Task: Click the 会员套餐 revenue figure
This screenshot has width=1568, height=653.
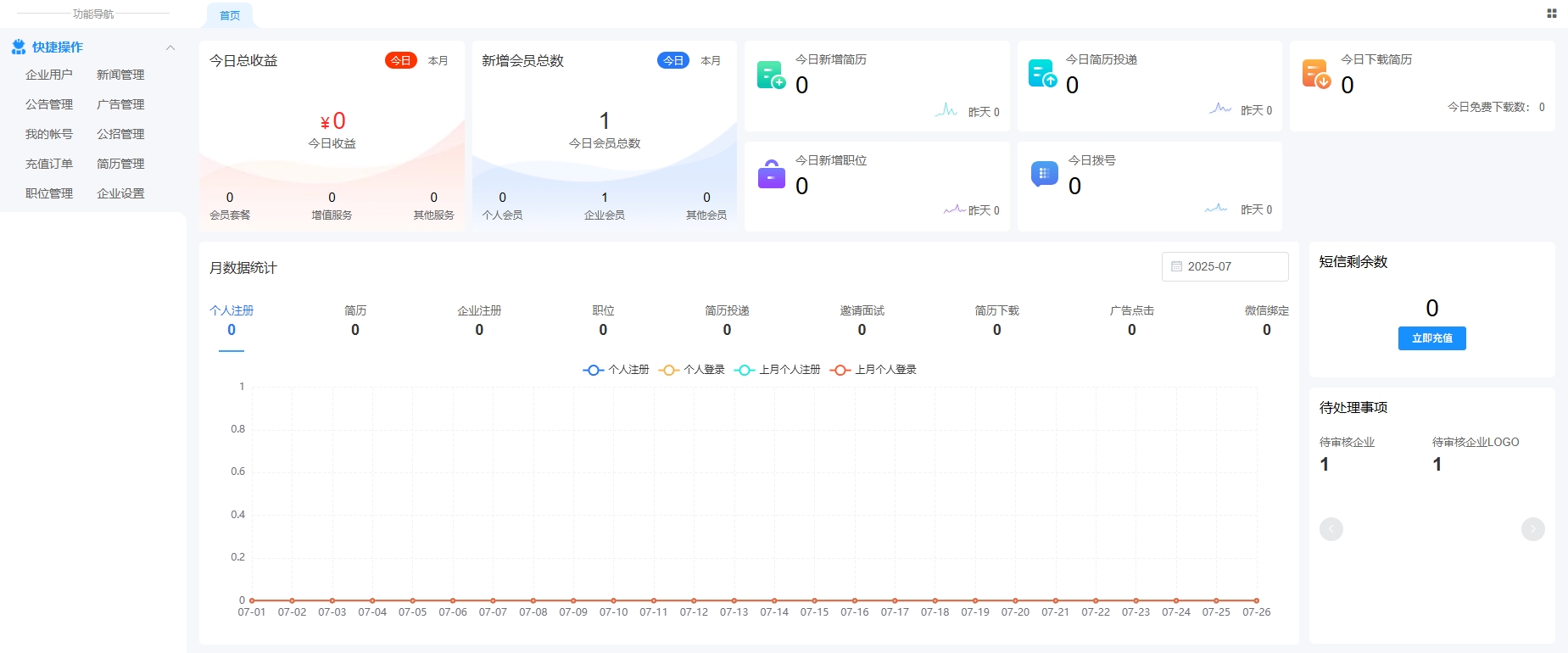Action: point(230,198)
